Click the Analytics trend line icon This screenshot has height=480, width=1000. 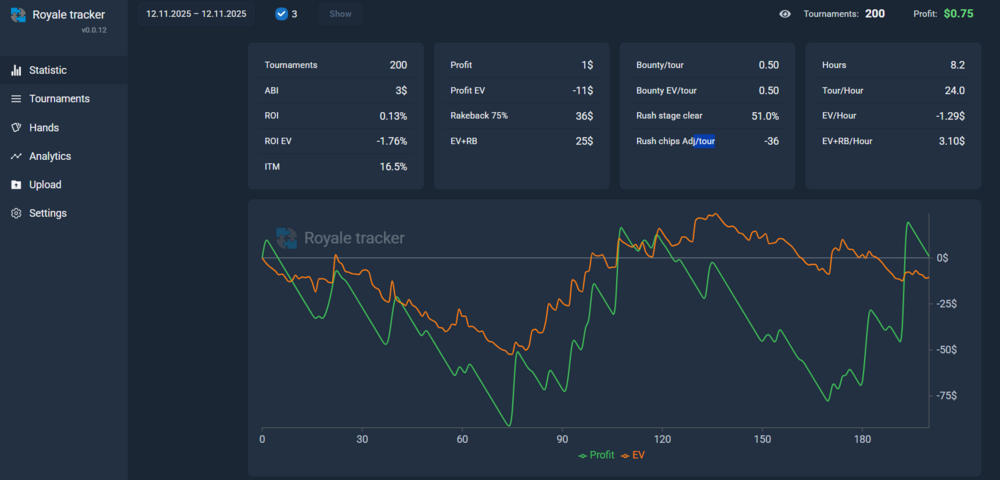click(x=16, y=157)
